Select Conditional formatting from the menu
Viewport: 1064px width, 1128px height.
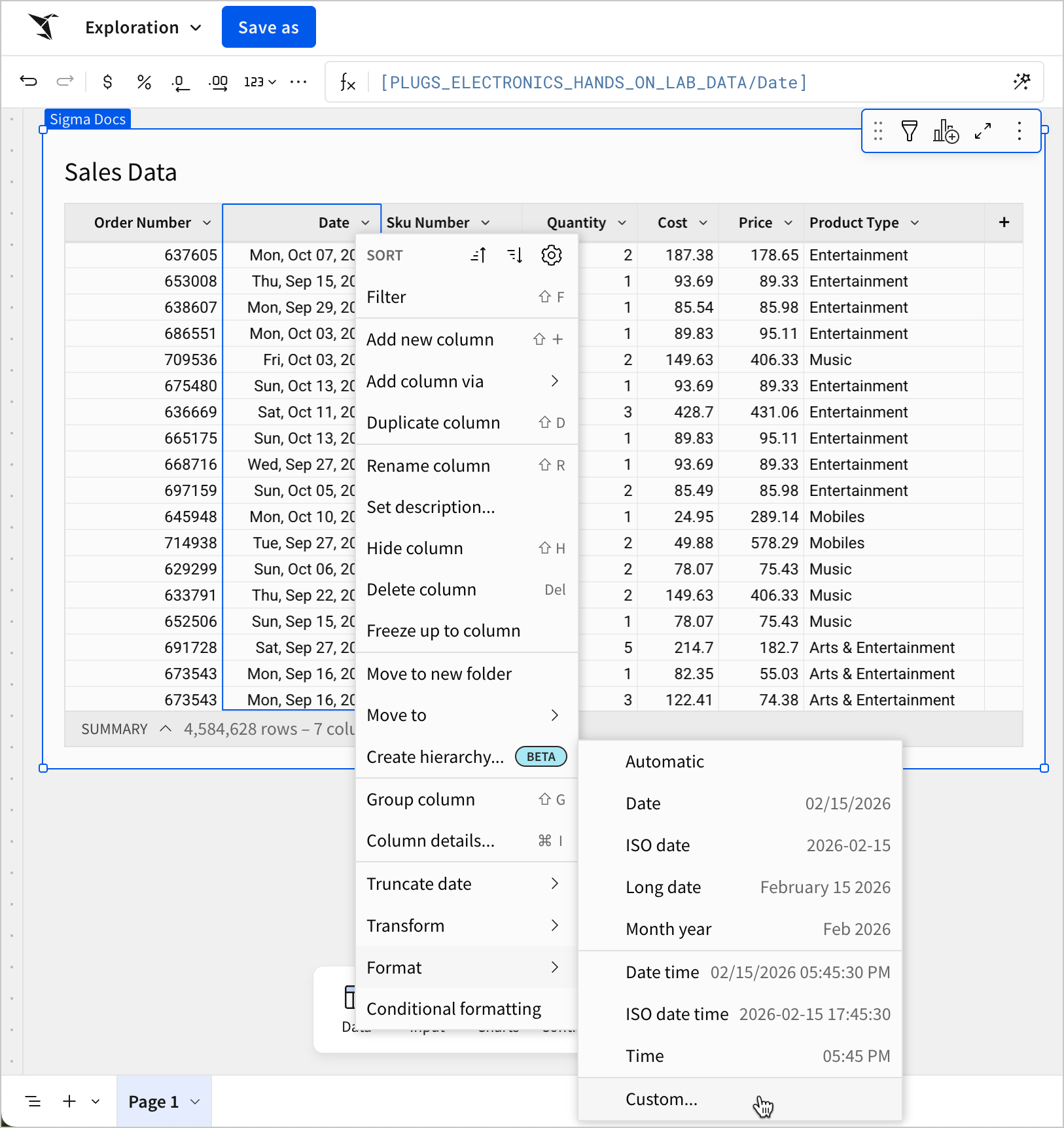click(454, 1008)
